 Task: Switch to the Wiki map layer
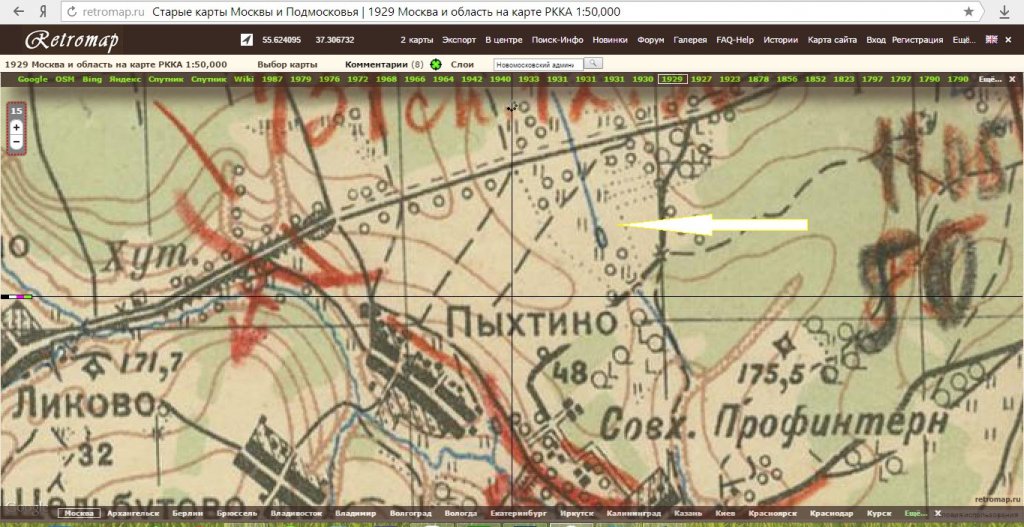[x=244, y=79]
